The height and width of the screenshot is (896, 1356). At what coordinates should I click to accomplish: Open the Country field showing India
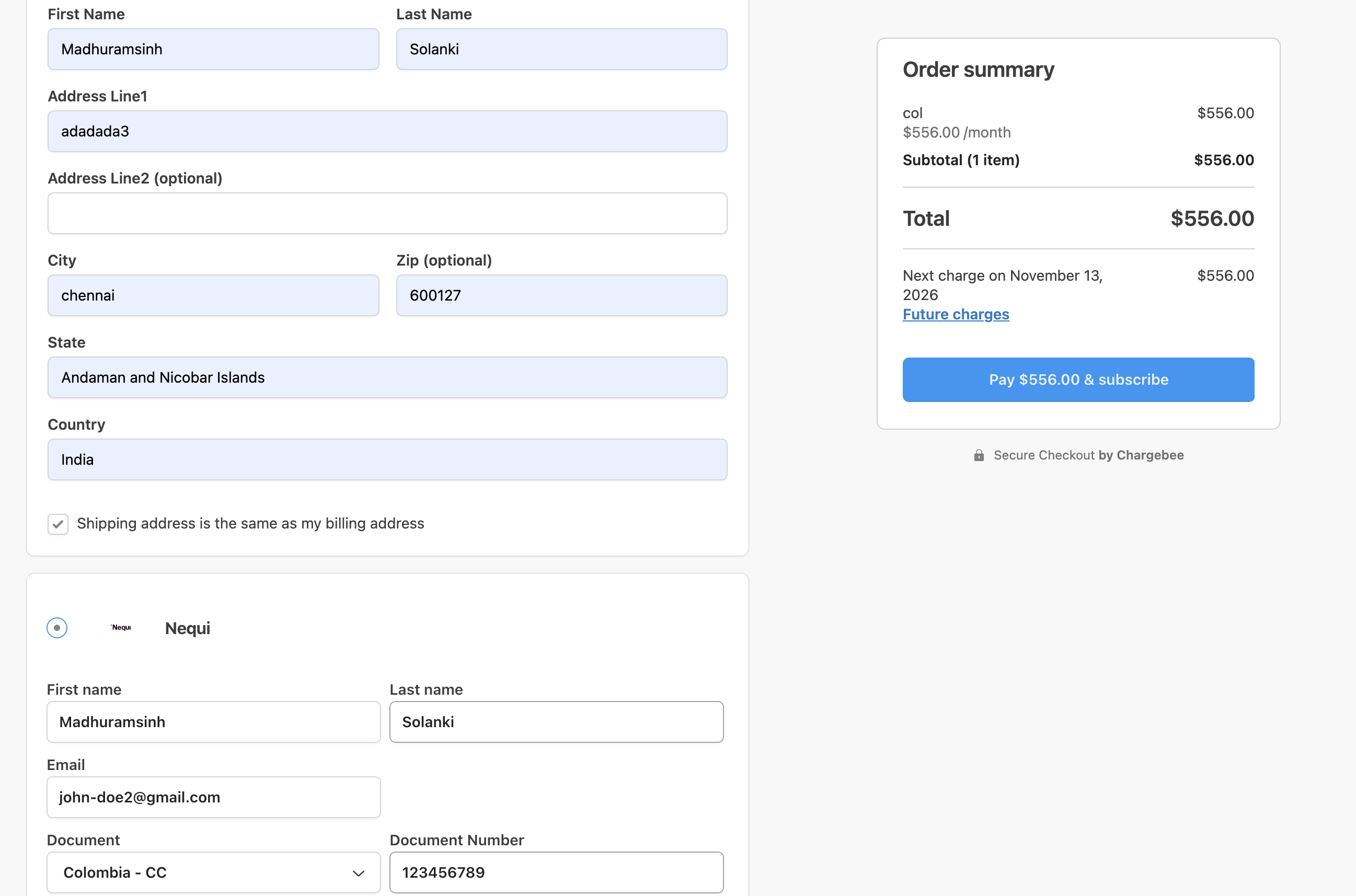tap(387, 460)
